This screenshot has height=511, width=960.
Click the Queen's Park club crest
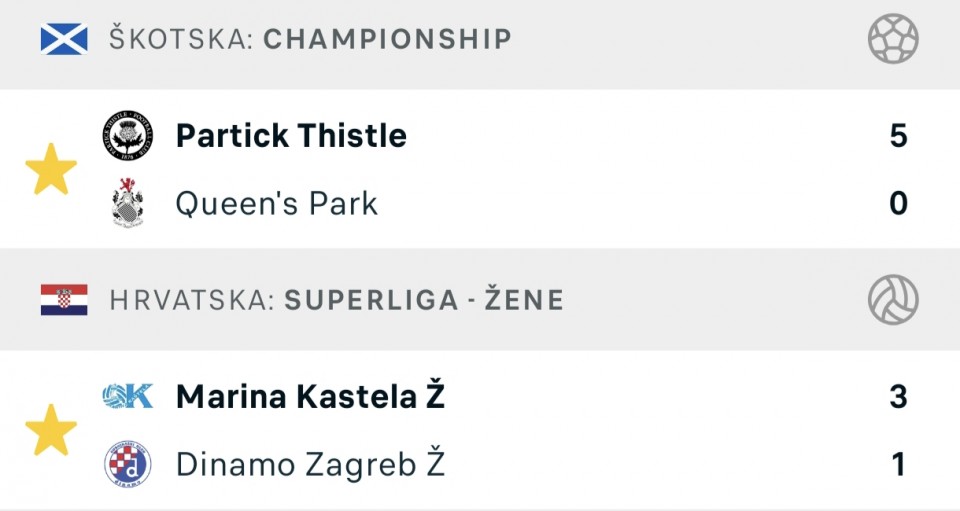coord(128,204)
